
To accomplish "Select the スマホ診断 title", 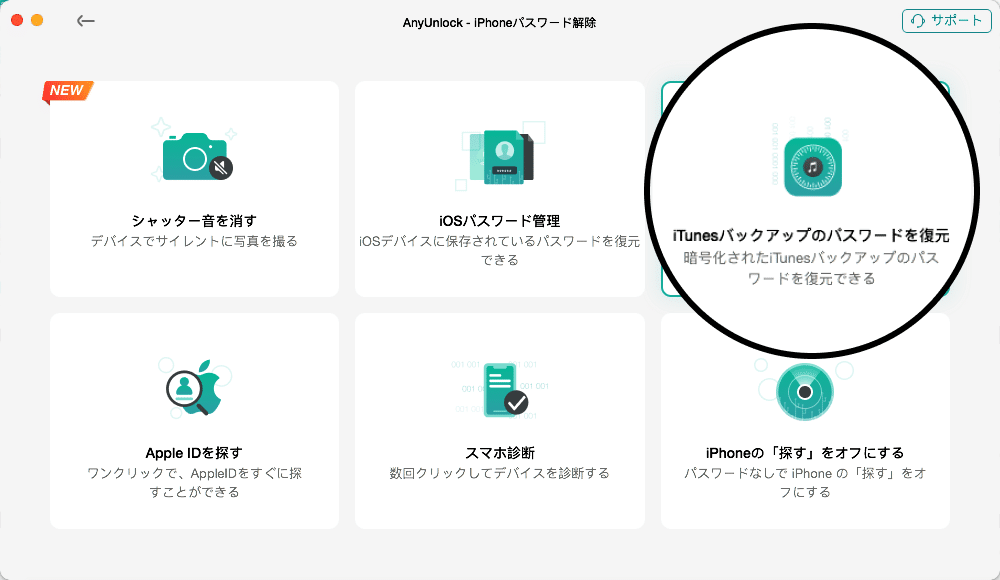I will click(499, 453).
